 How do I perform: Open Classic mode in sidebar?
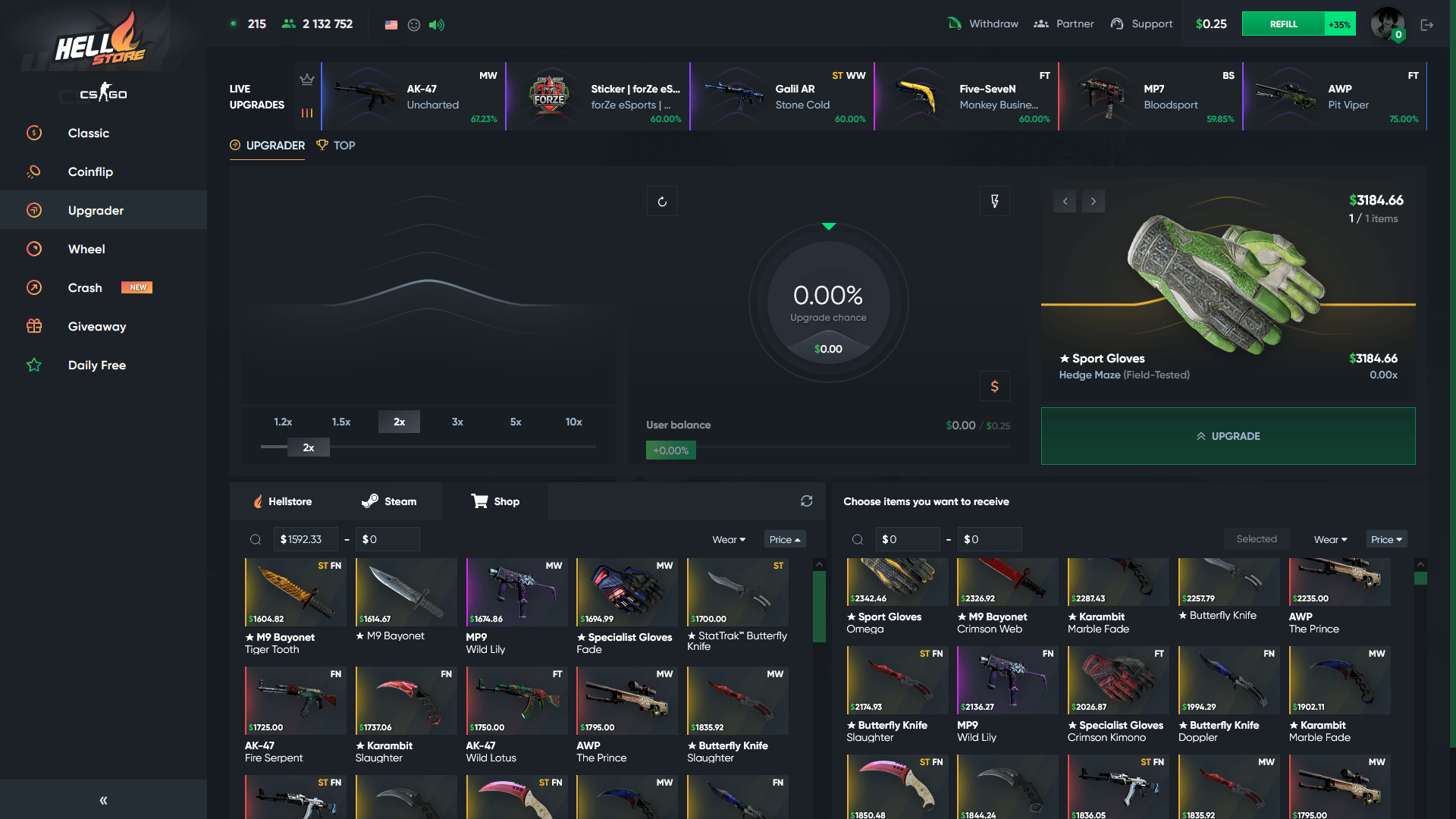click(x=103, y=133)
